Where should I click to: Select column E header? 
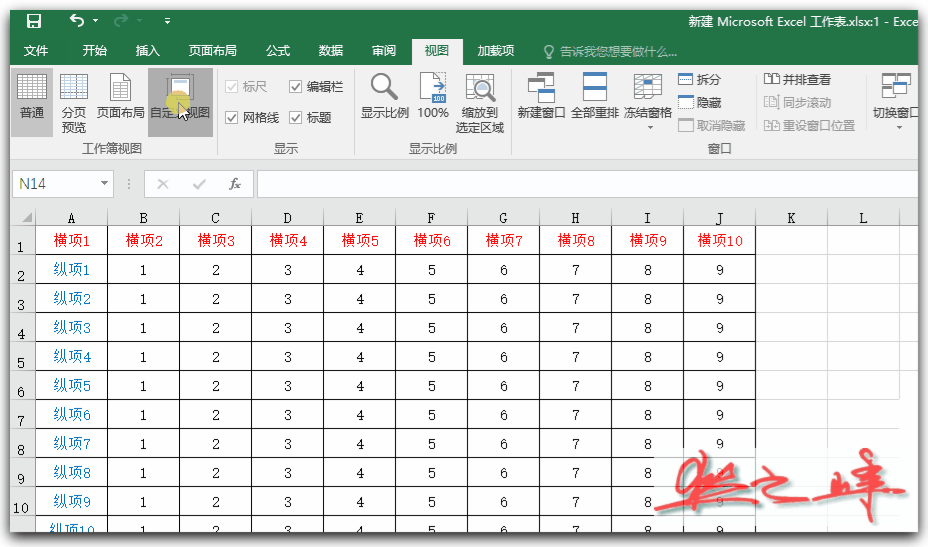click(x=359, y=218)
